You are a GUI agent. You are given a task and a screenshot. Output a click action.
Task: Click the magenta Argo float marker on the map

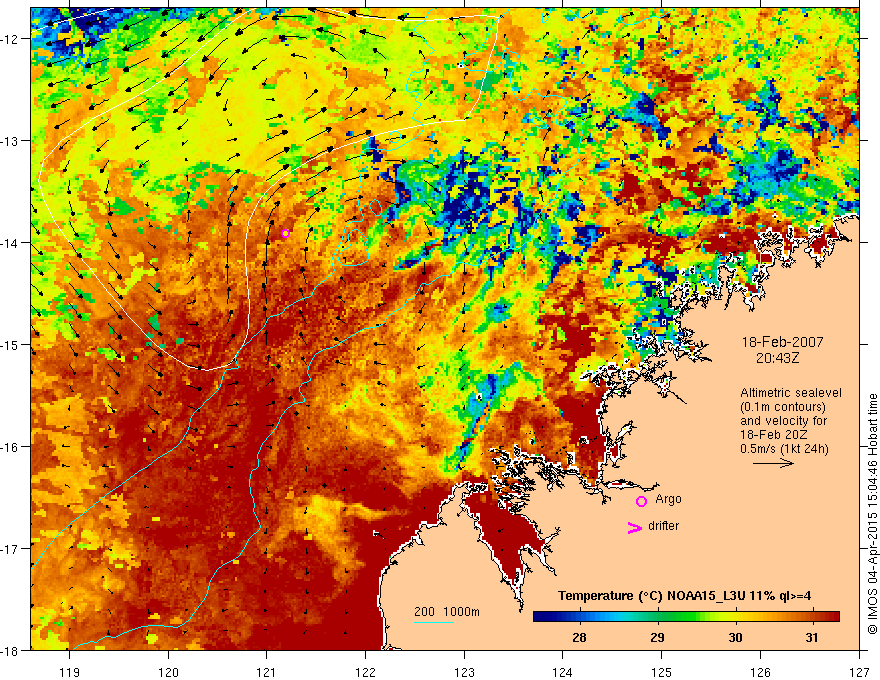[285, 233]
